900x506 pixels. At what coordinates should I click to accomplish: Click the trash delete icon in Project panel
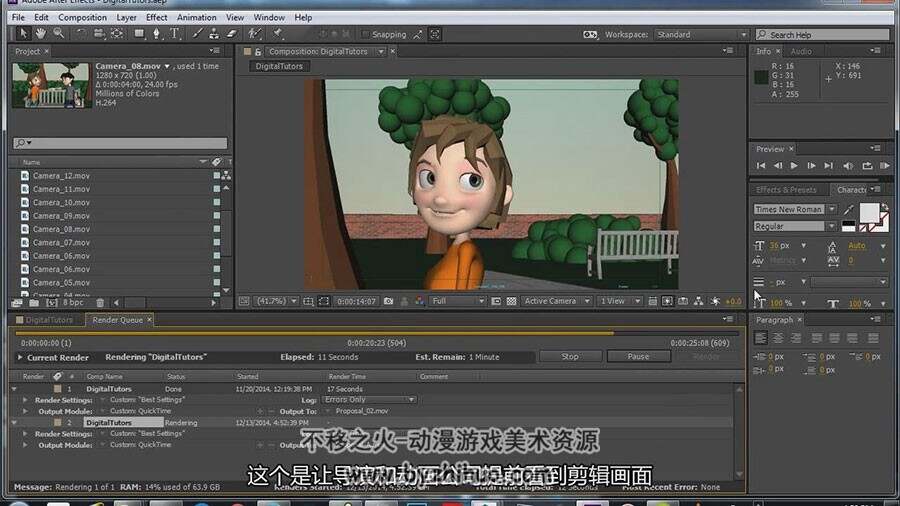coord(100,302)
